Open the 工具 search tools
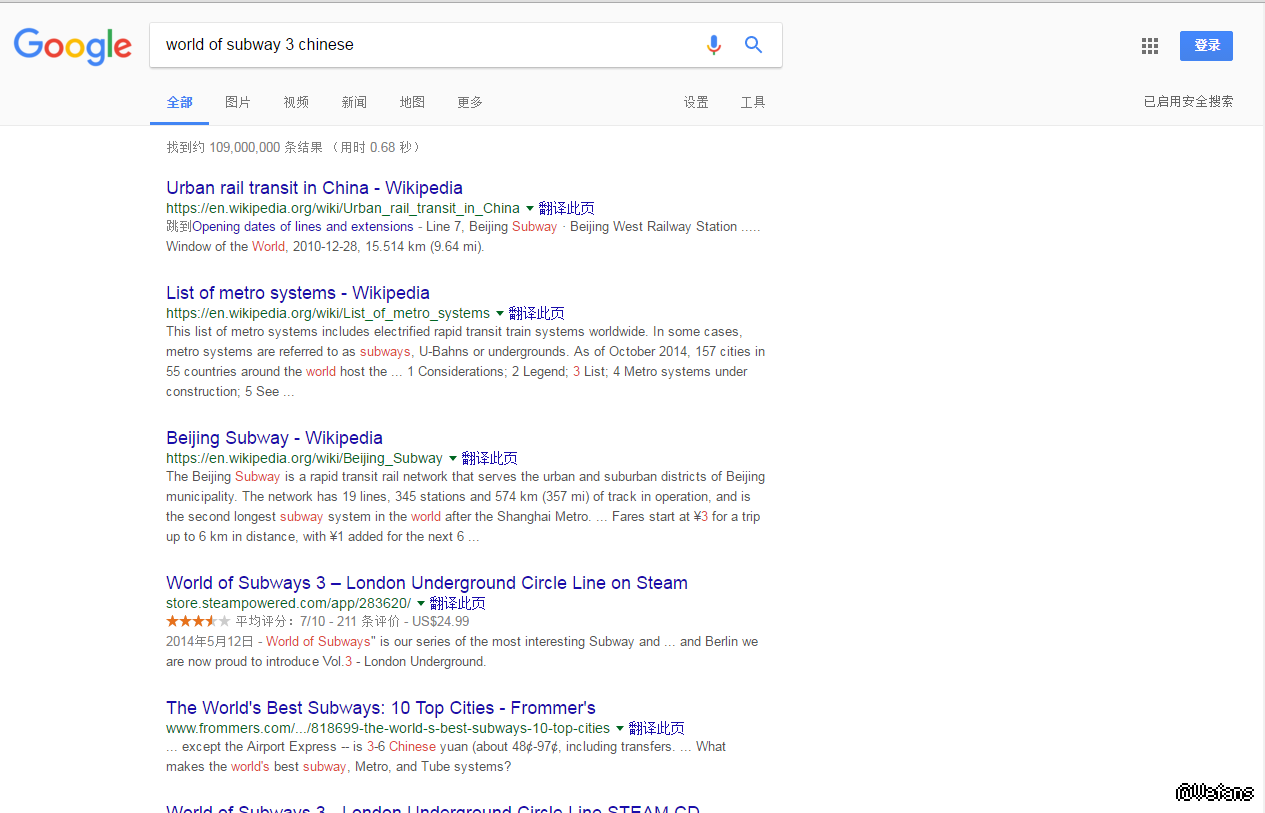Viewport: 1265px width, 813px height. point(753,102)
